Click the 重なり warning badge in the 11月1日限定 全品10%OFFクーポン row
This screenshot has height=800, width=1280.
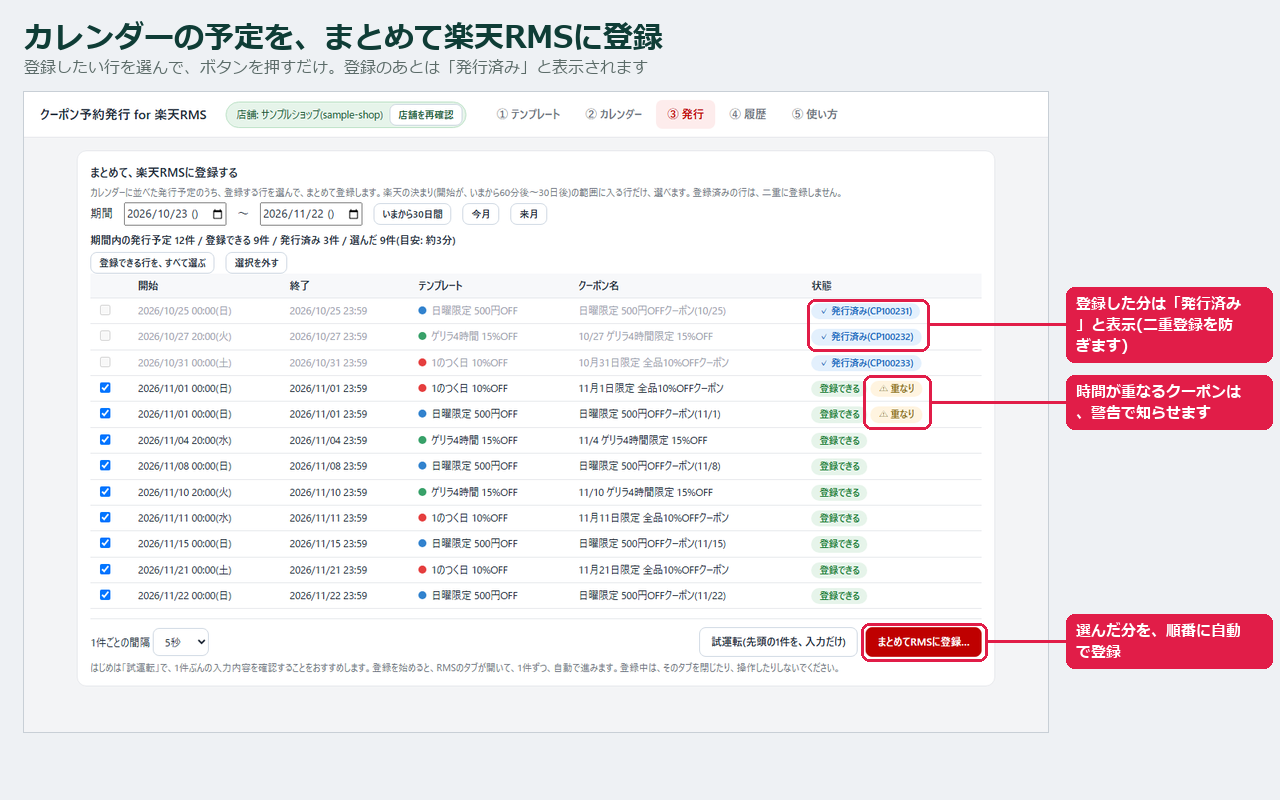pyautogui.click(x=897, y=388)
